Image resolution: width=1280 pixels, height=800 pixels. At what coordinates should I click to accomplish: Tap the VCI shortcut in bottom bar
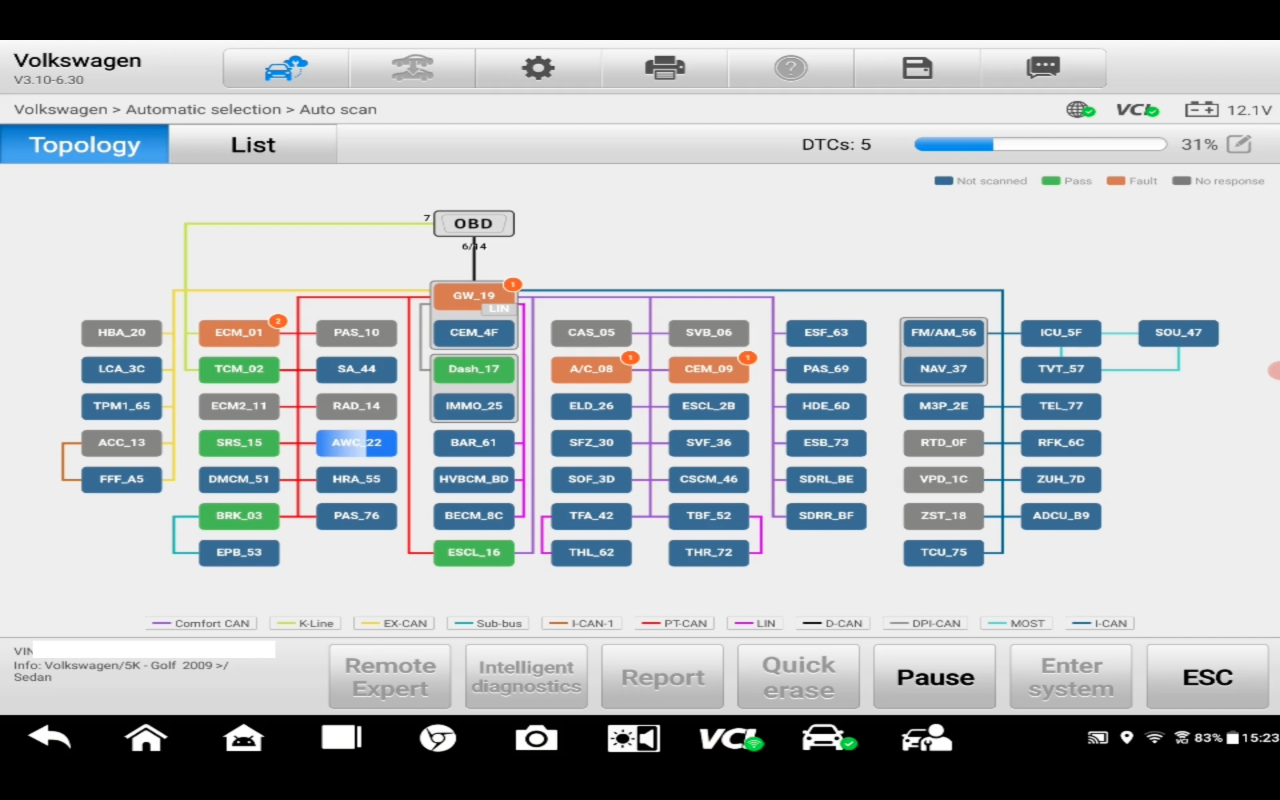pos(730,739)
